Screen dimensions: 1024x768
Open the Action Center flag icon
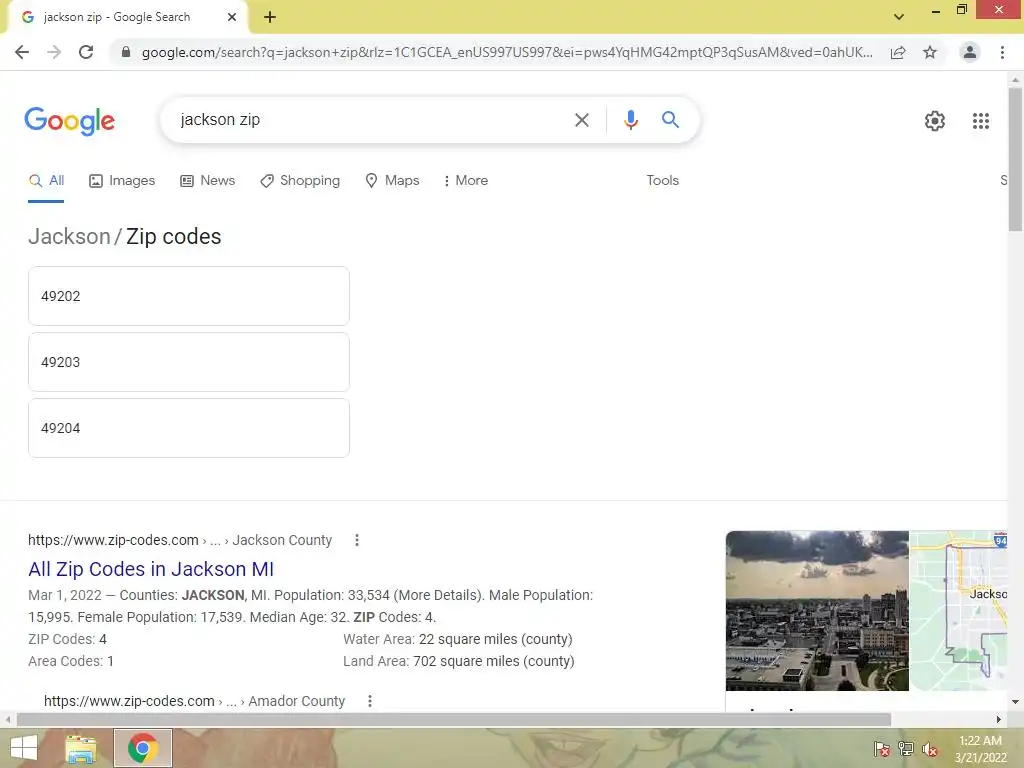[882, 748]
